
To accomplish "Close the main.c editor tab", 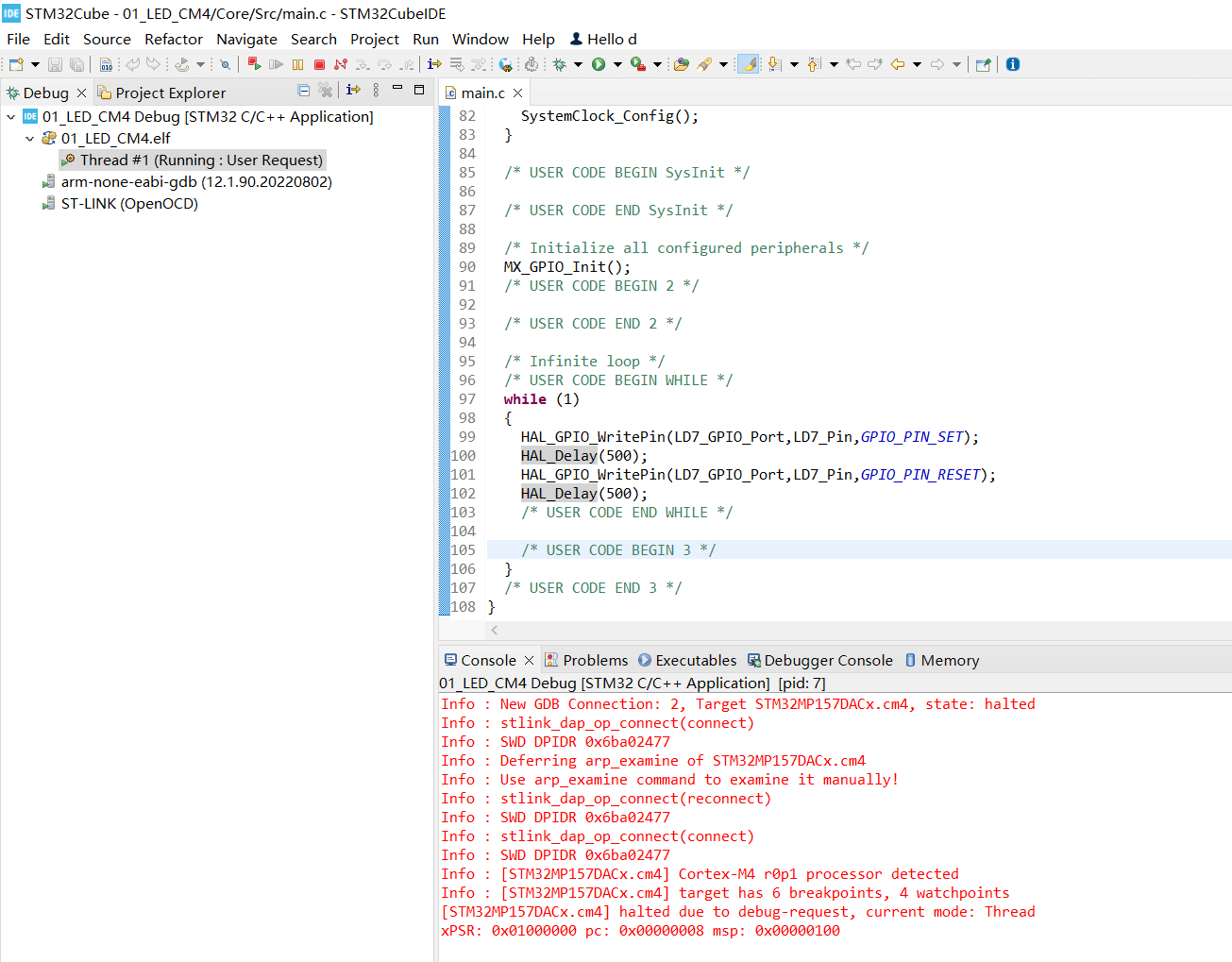I will coord(517,93).
